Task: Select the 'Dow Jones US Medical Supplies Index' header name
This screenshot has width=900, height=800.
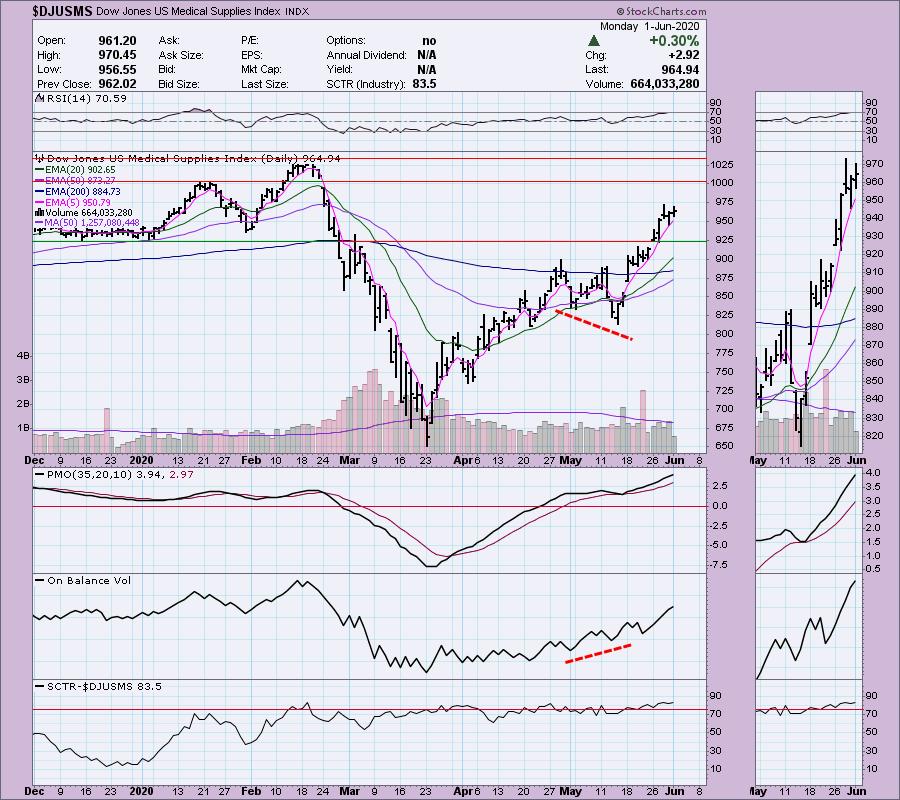Action: tap(188, 11)
